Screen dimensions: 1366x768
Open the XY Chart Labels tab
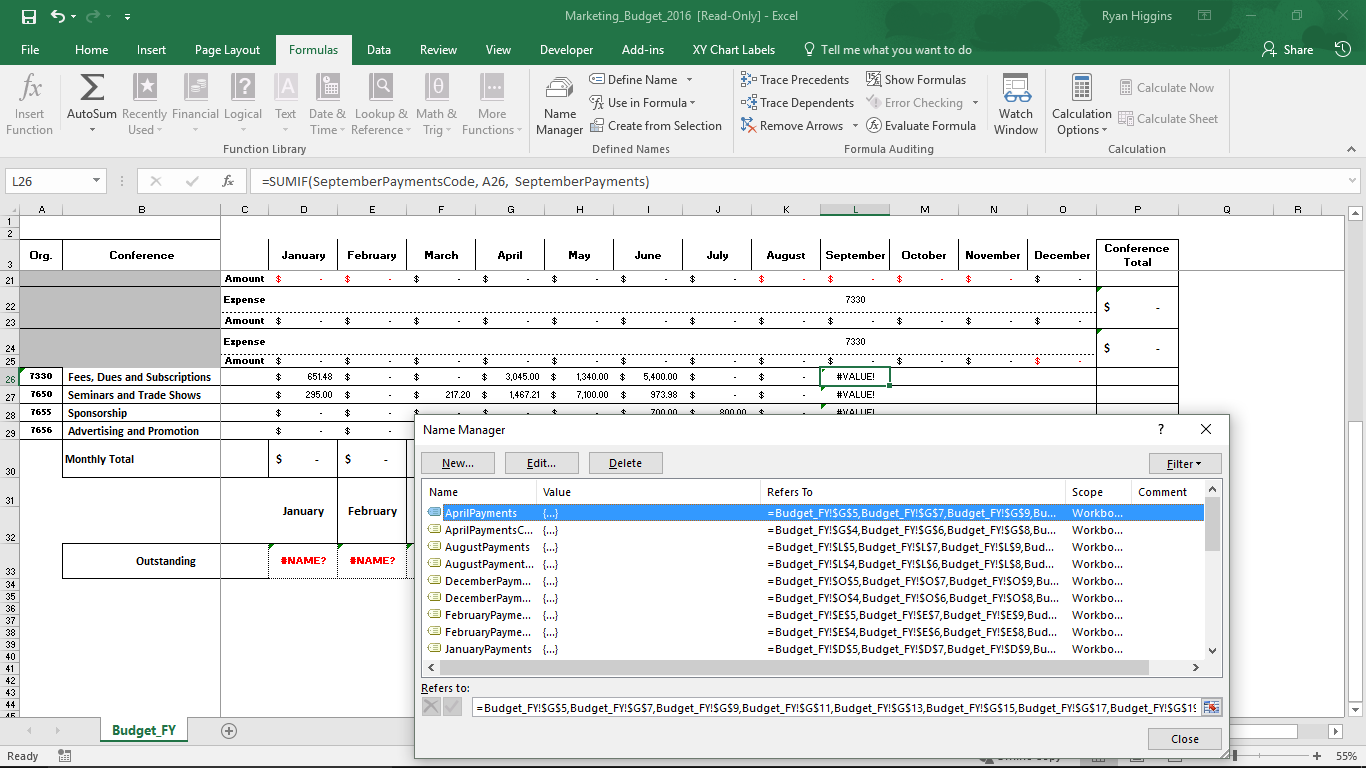tap(734, 50)
